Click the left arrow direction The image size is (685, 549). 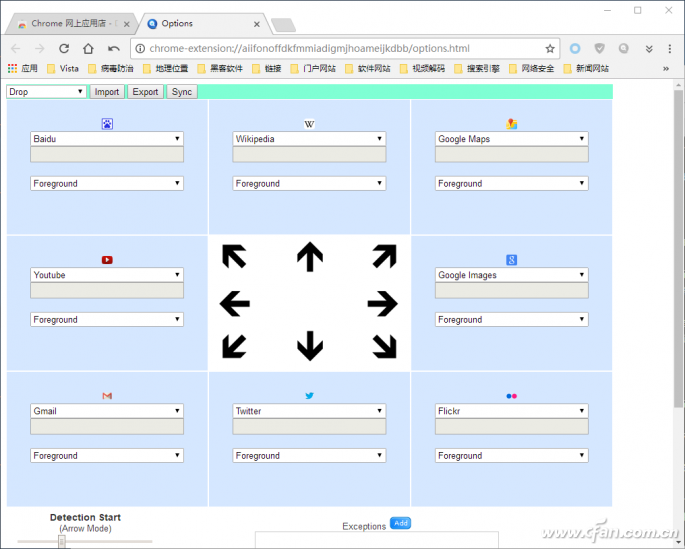(x=235, y=304)
